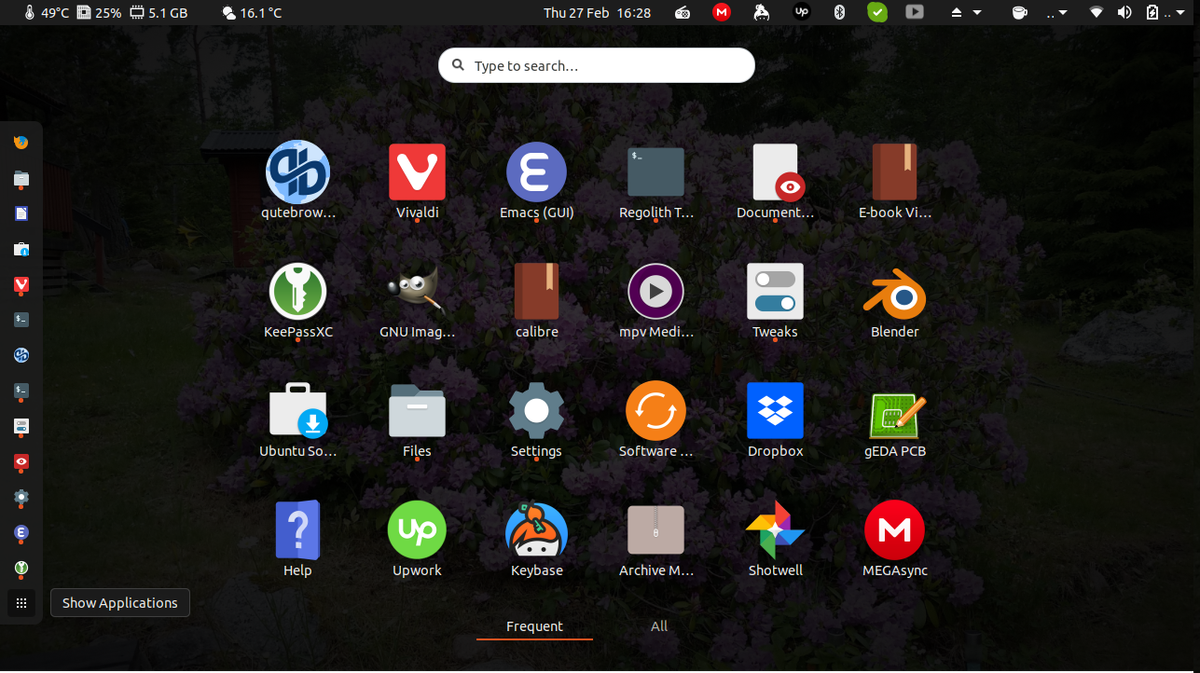Switch to the All applications tab
Image resolution: width=1200 pixels, height=673 pixels.
659,626
